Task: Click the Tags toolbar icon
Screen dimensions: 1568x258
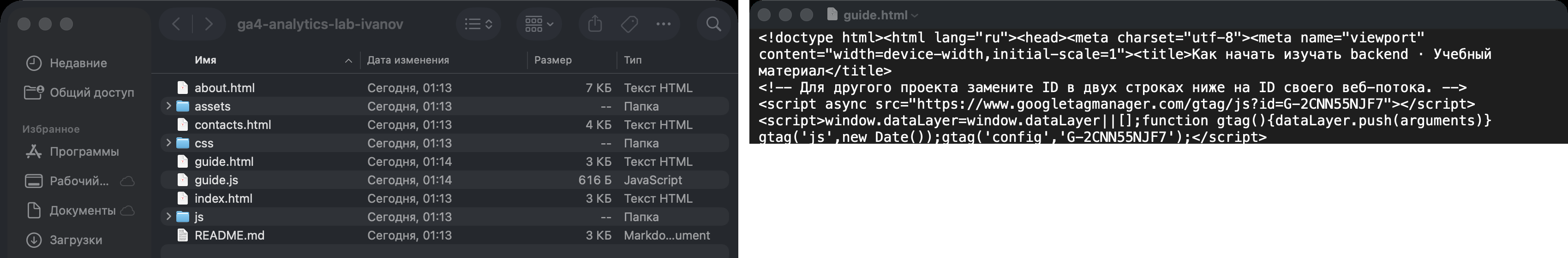Action: point(629,24)
